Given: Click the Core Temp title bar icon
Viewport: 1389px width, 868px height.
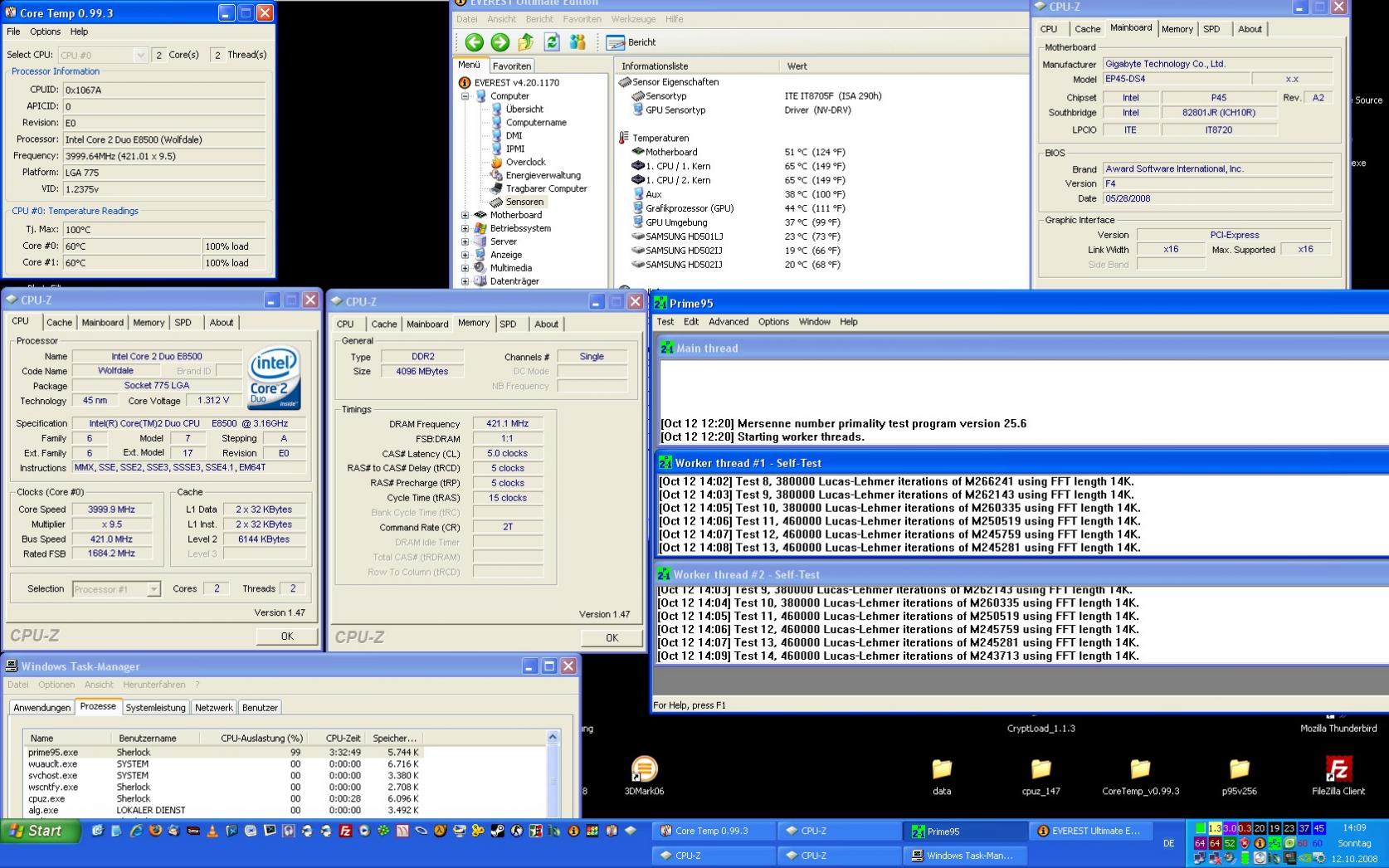Looking at the screenshot, I should [x=11, y=12].
